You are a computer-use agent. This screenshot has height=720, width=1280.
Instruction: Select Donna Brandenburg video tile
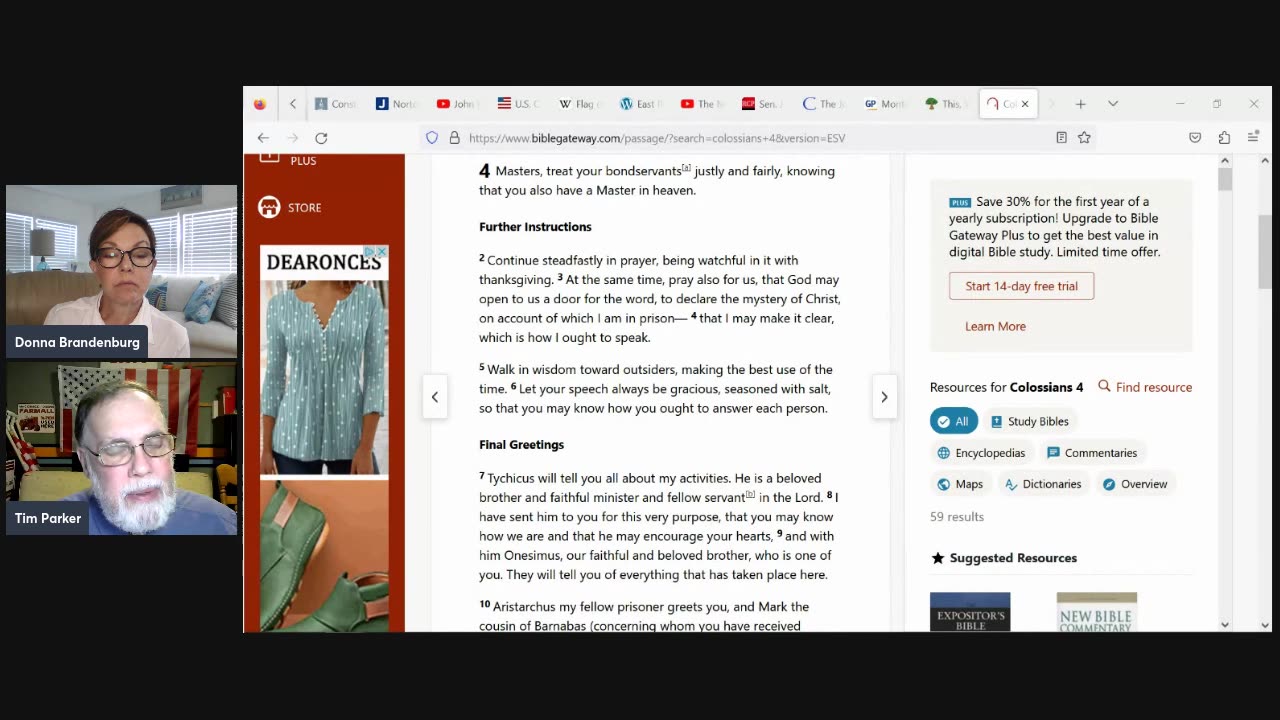click(x=122, y=271)
